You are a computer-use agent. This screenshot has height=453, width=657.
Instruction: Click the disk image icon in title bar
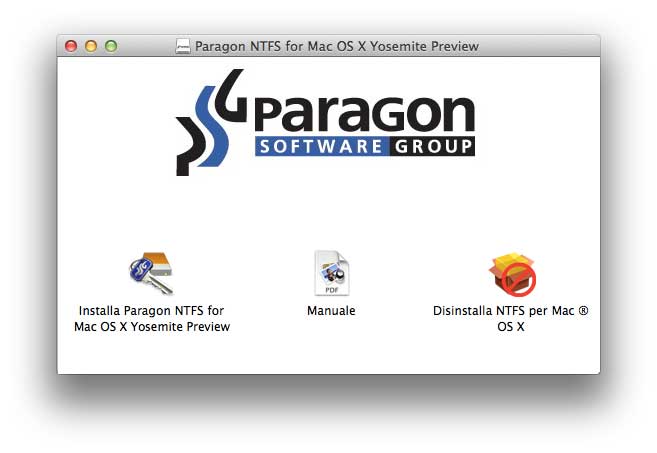(x=183, y=46)
